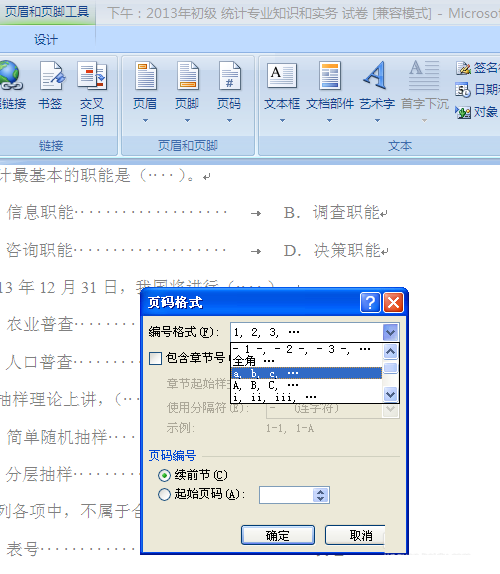500x574 pixels.
Task: Click the Hyperlink globe icon
Action: click(x=11, y=76)
